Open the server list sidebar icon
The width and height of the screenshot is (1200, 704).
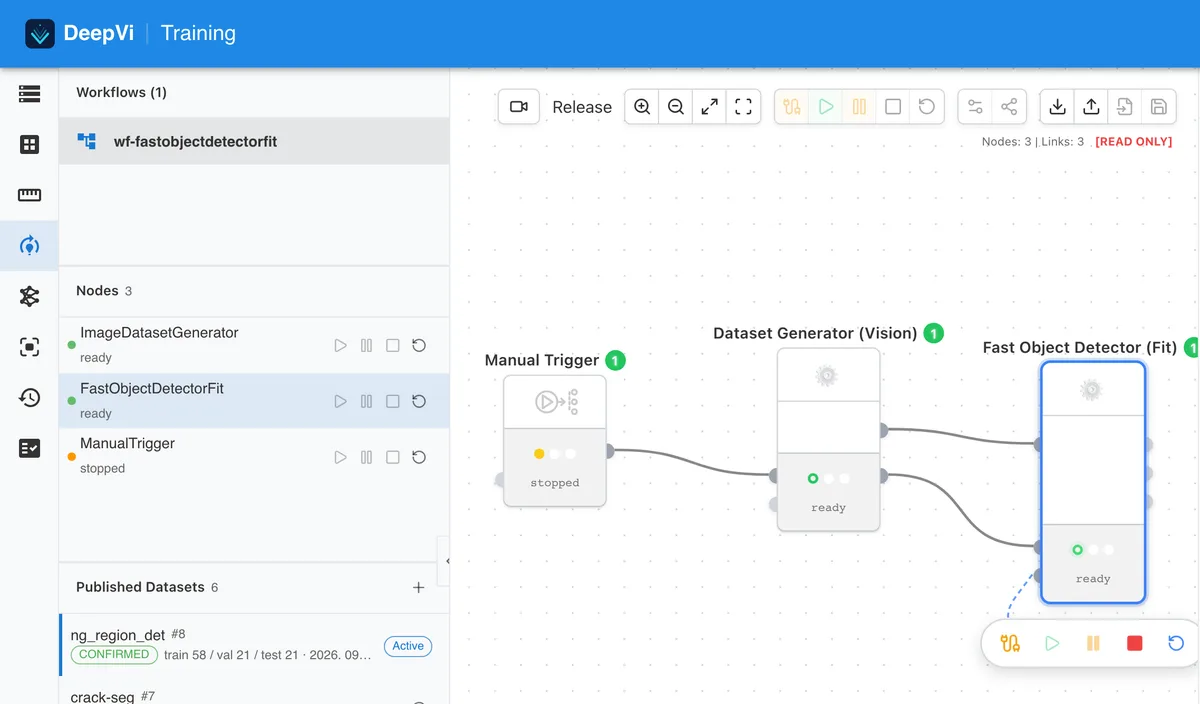(29, 94)
